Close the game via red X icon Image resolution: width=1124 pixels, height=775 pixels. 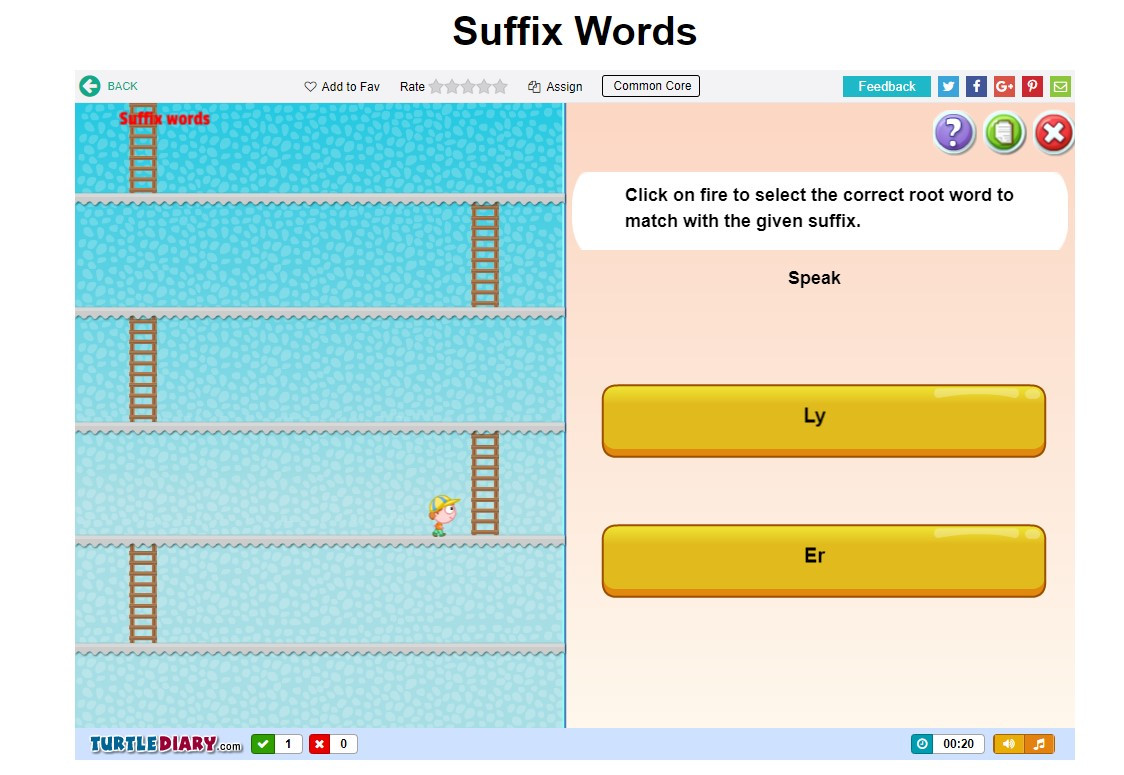pyautogui.click(x=1053, y=132)
